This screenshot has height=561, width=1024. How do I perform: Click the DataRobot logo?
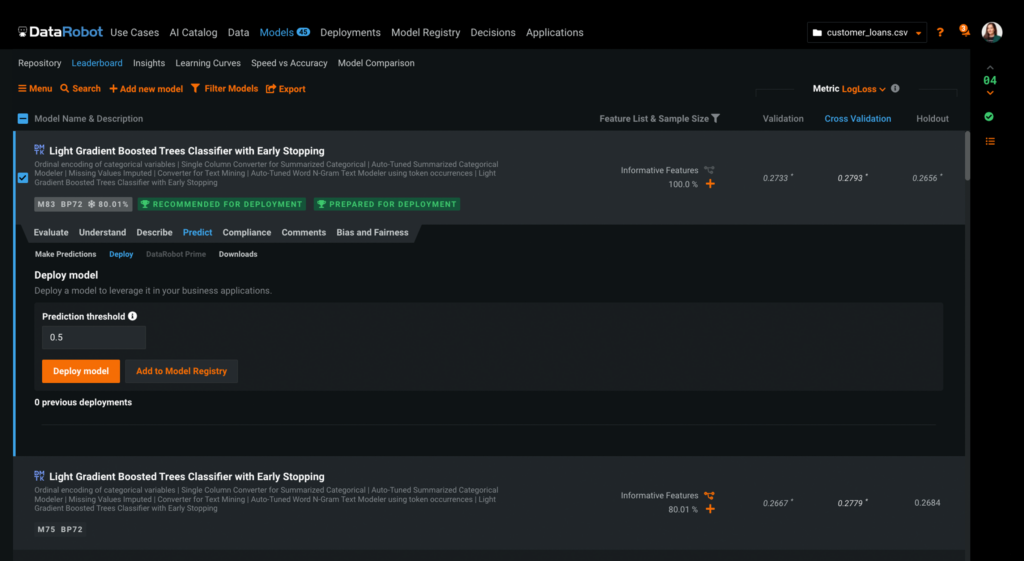[x=60, y=32]
